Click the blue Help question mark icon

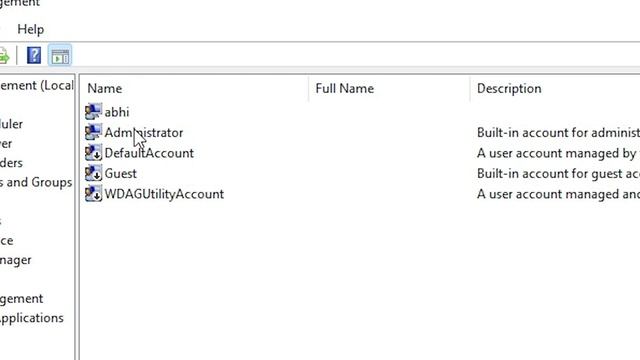coord(34,55)
